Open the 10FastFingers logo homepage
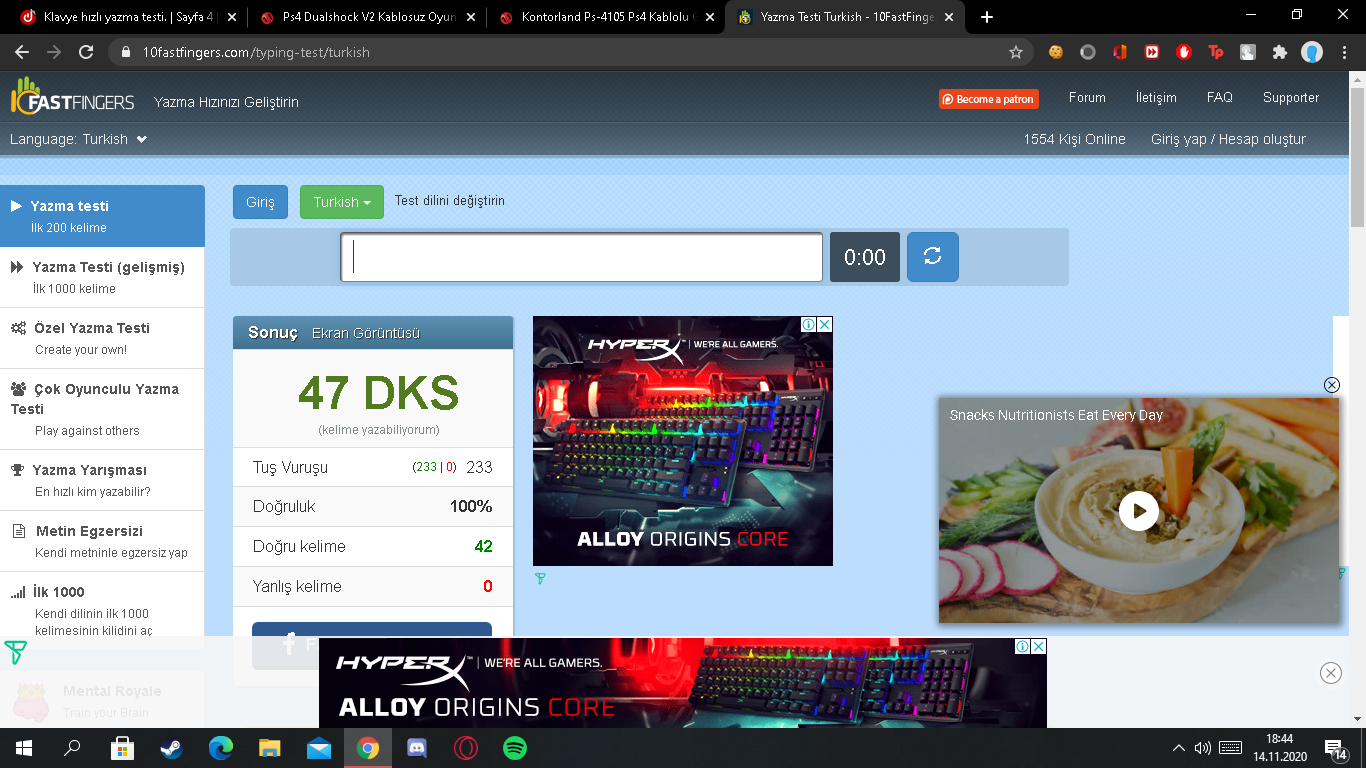This screenshot has height=768, width=1366. 71,98
